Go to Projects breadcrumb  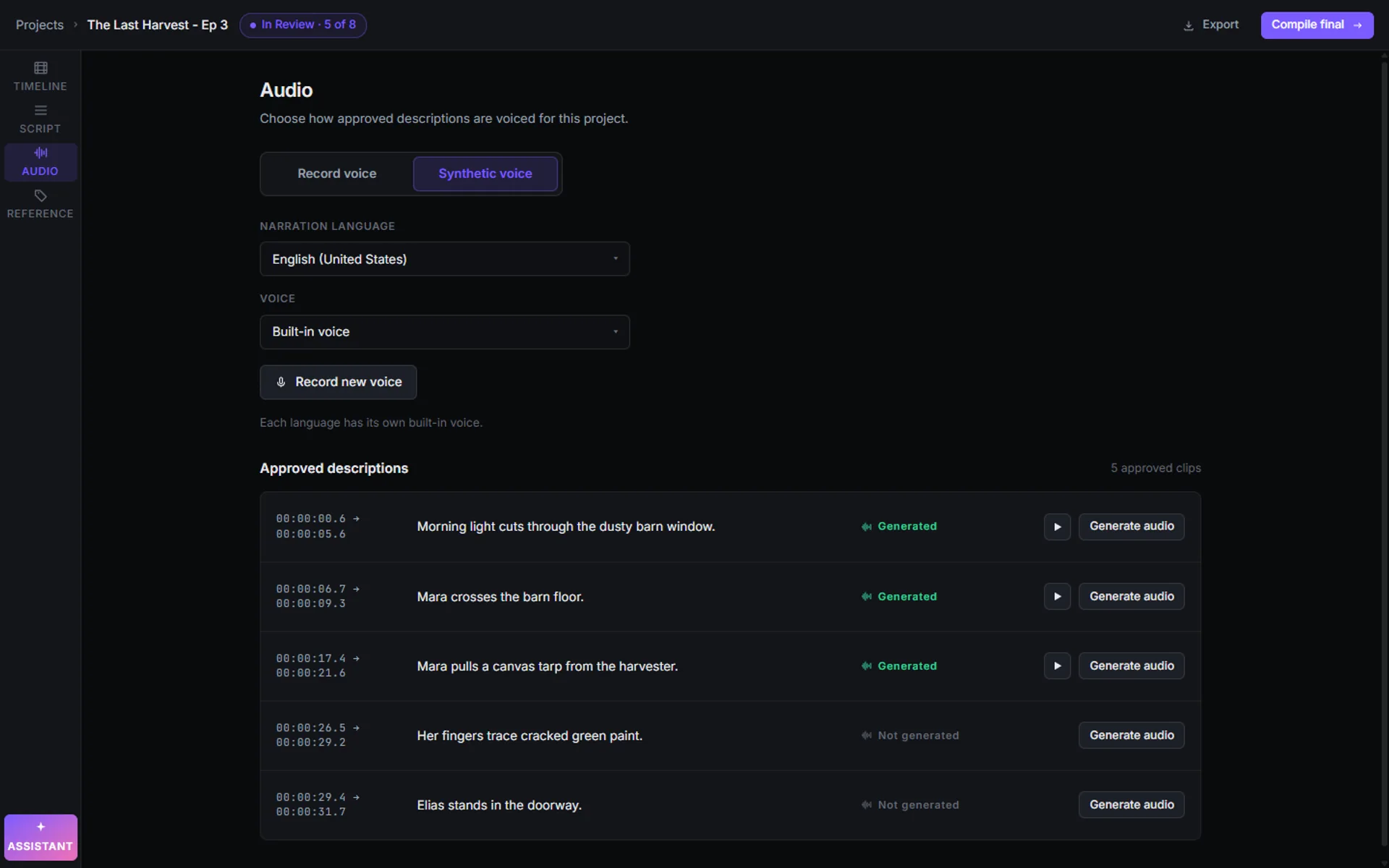pos(40,25)
